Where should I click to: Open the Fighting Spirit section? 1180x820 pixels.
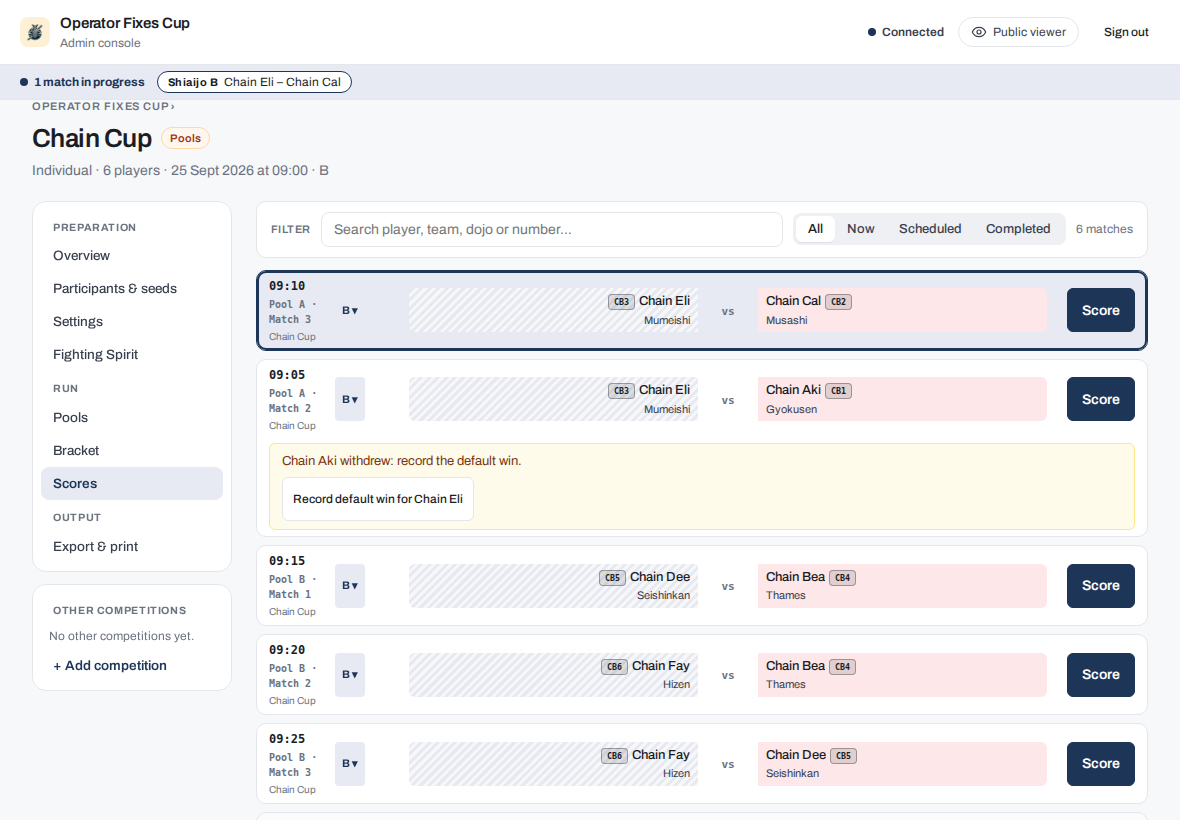pos(132,355)
